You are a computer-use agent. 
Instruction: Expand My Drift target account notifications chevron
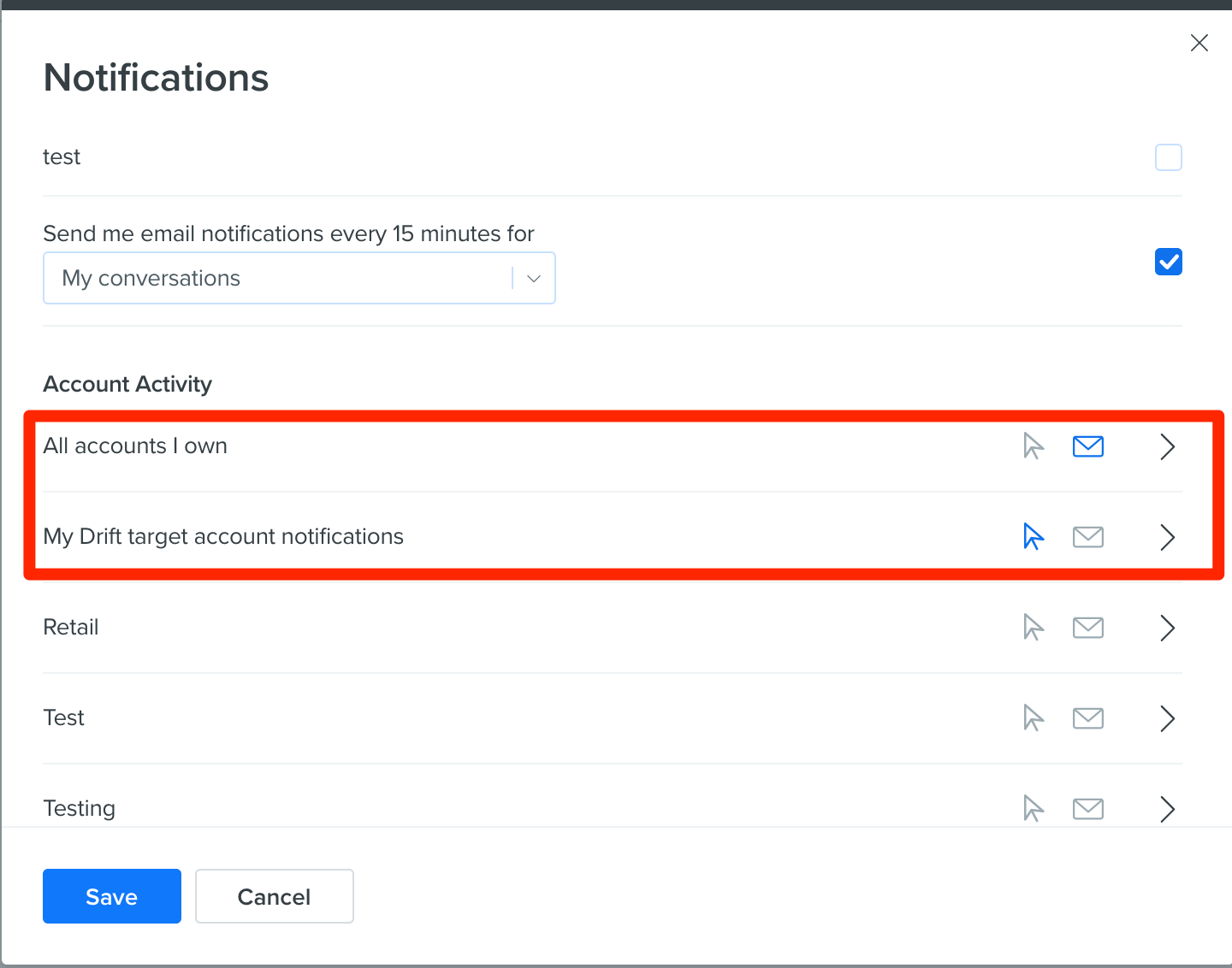[1168, 537]
